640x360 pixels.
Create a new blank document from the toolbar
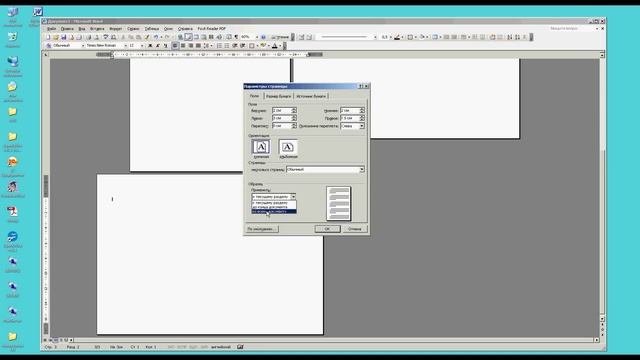pos(48,37)
